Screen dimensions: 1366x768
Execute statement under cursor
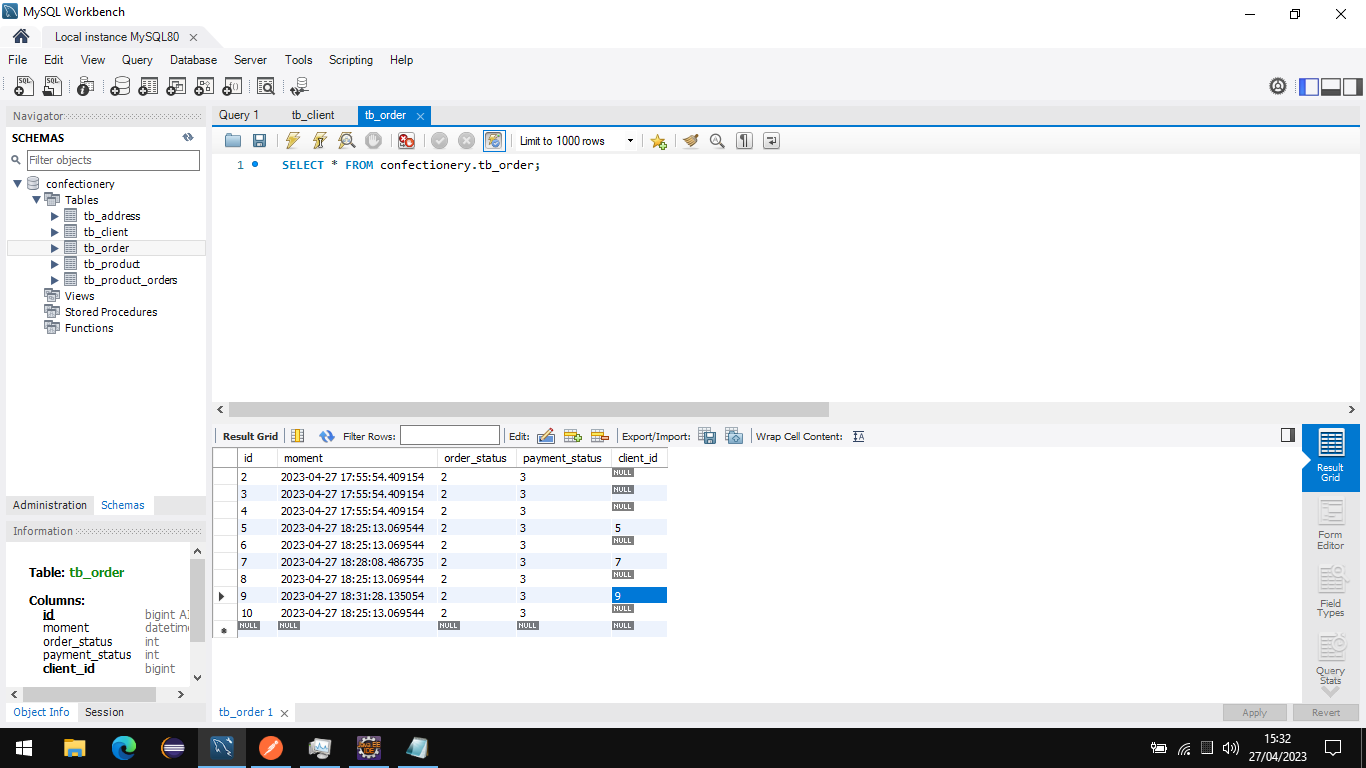pyautogui.click(x=319, y=141)
